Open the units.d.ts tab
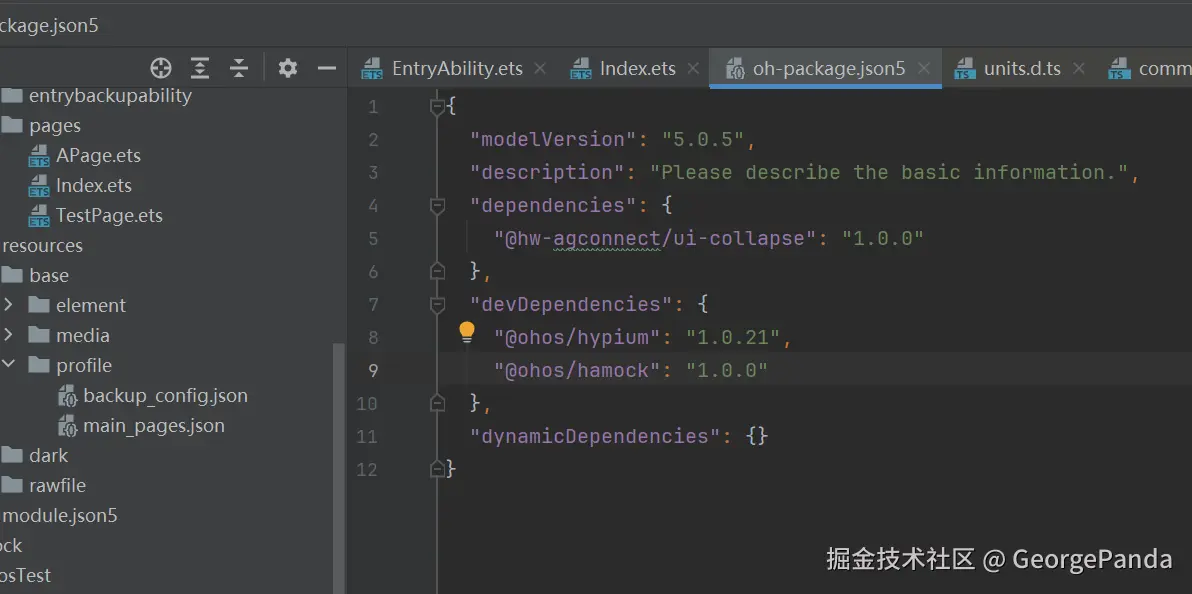The height and width of the screenshot is (594, 1192). 1022,68
